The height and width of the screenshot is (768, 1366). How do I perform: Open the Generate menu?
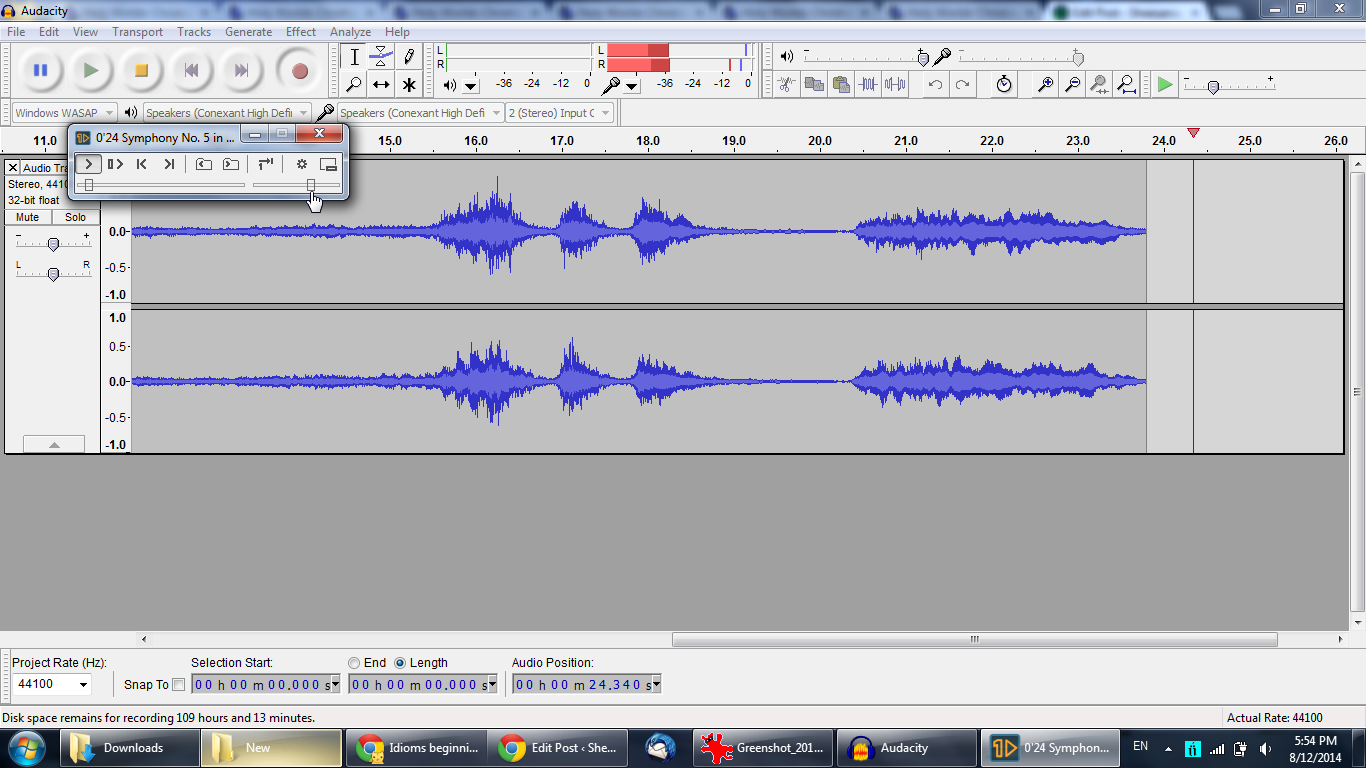248,32
